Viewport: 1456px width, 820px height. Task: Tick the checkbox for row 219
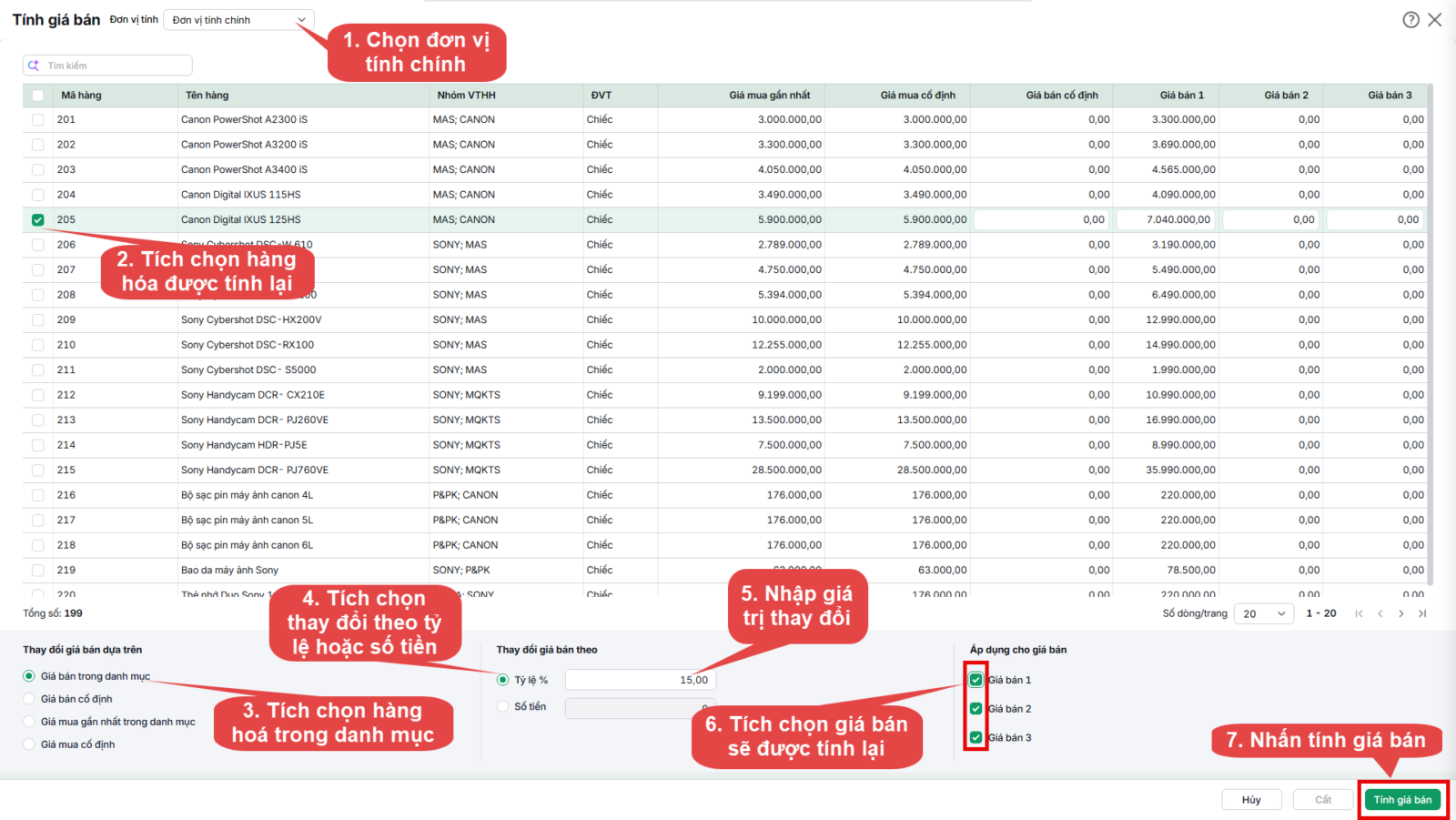37,571
